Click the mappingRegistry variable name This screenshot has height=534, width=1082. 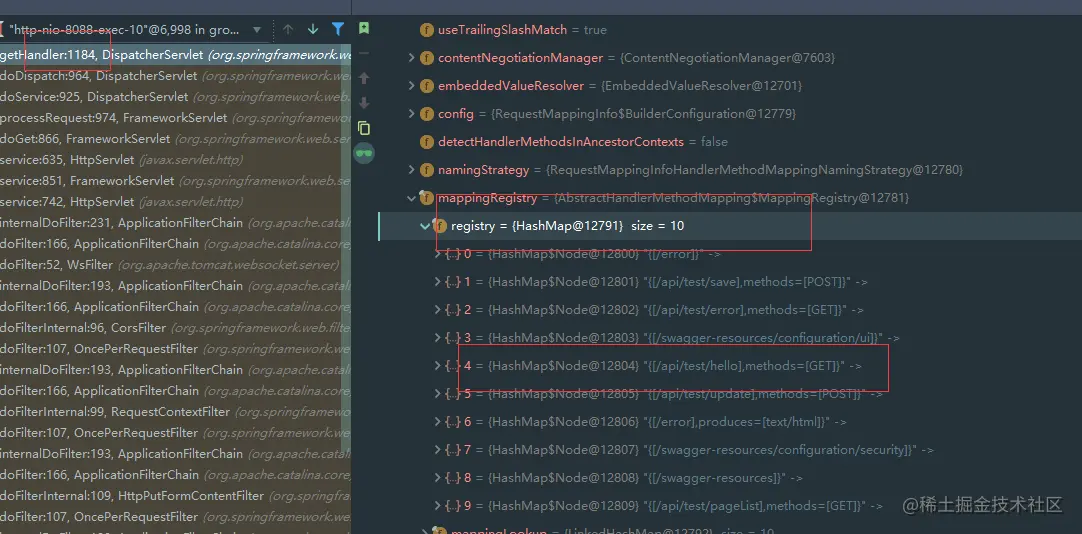(487, 198)
